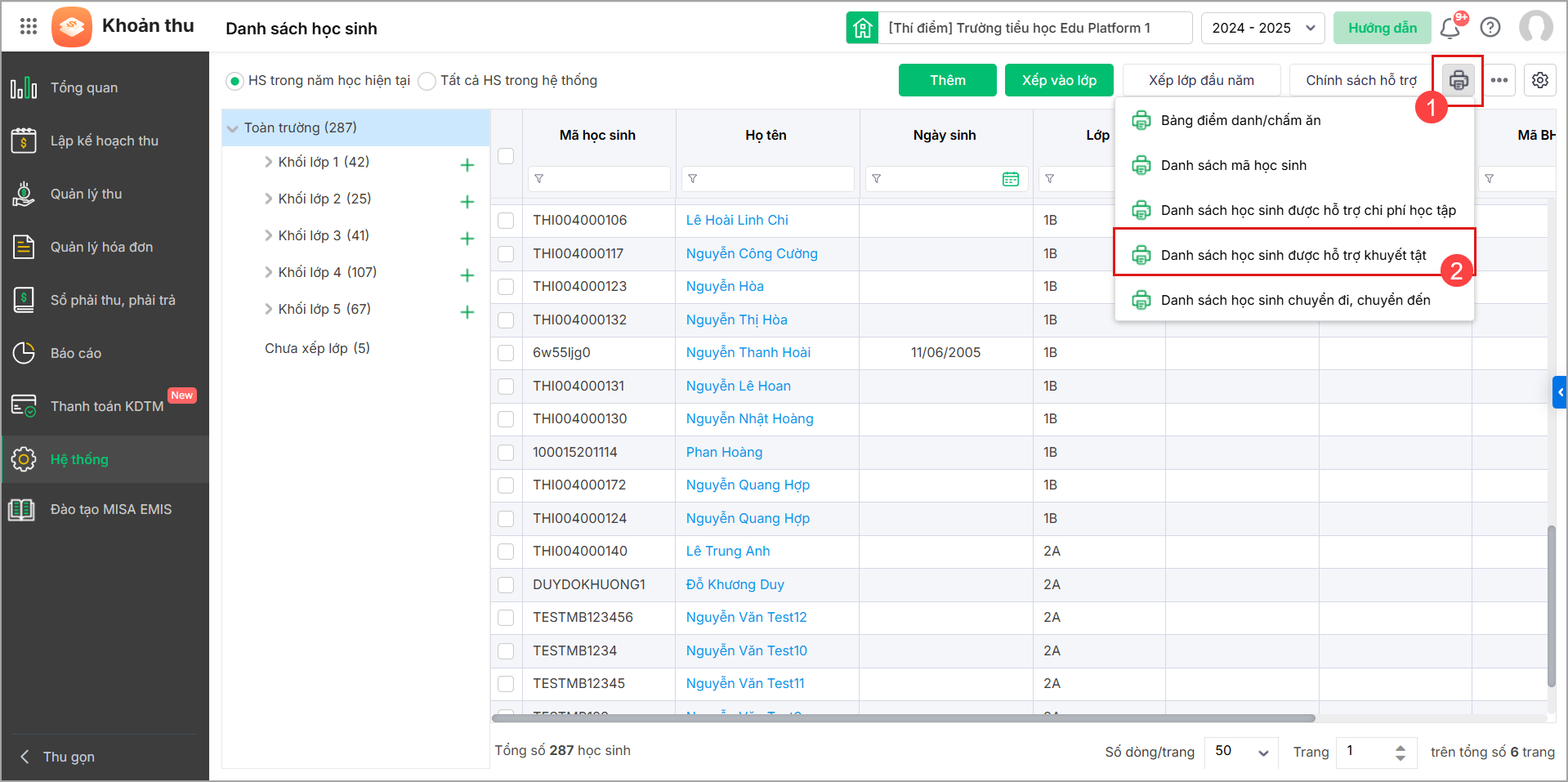The height and width of the screenshot is (782, 1568).
Task: Open student link 'Nguyễn Thanh Hoài'
Action: click(748, 352)
